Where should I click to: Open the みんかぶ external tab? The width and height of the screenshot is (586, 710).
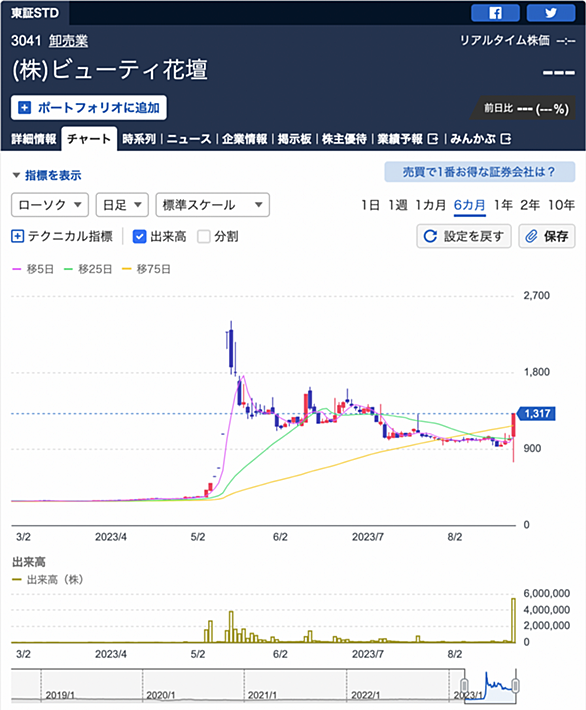[x=480, y=139]
